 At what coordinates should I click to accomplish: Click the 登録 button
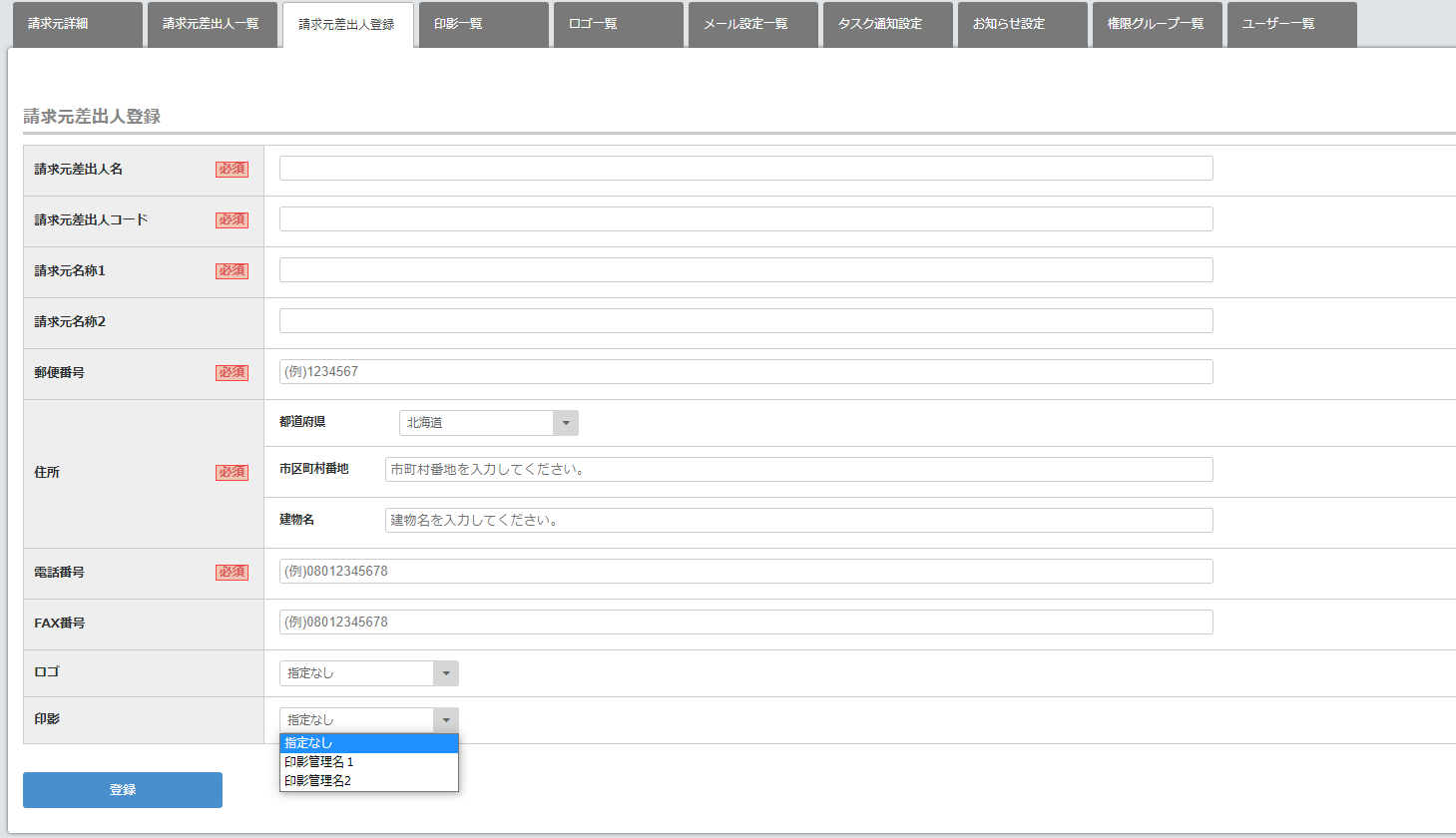[x=123, y=789]
